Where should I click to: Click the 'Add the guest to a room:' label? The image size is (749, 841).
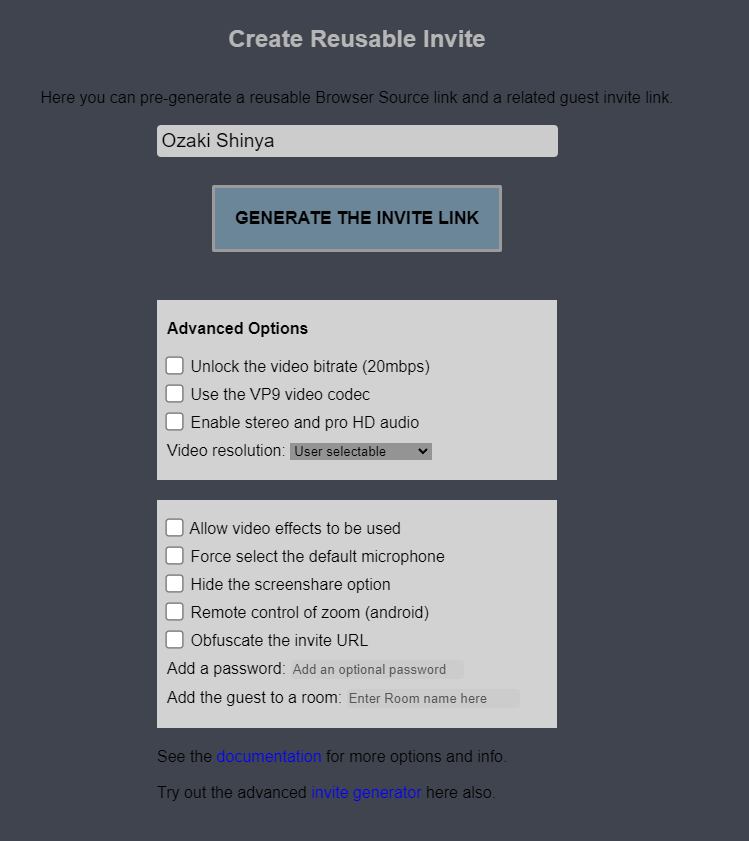tap(254, 698)
